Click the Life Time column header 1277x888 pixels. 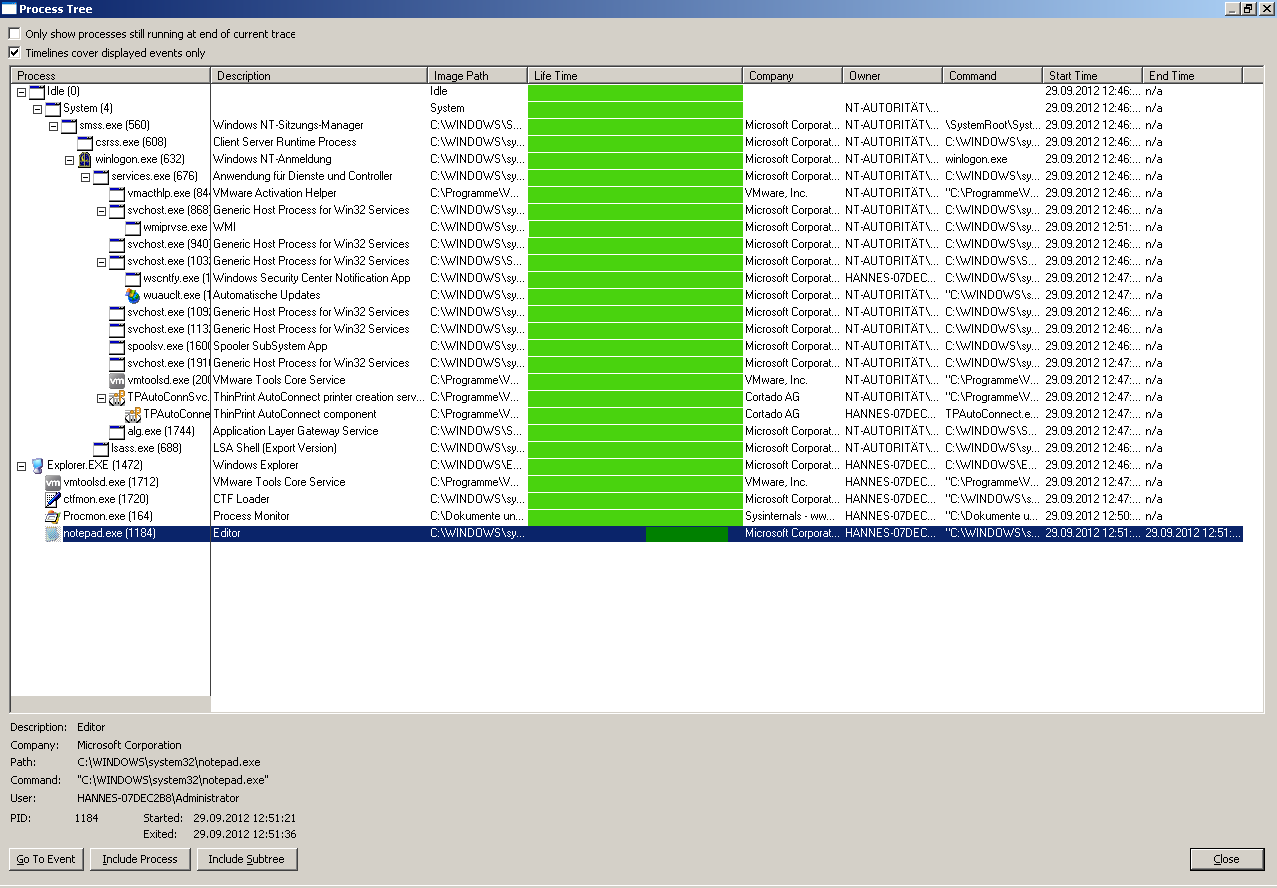635,74
